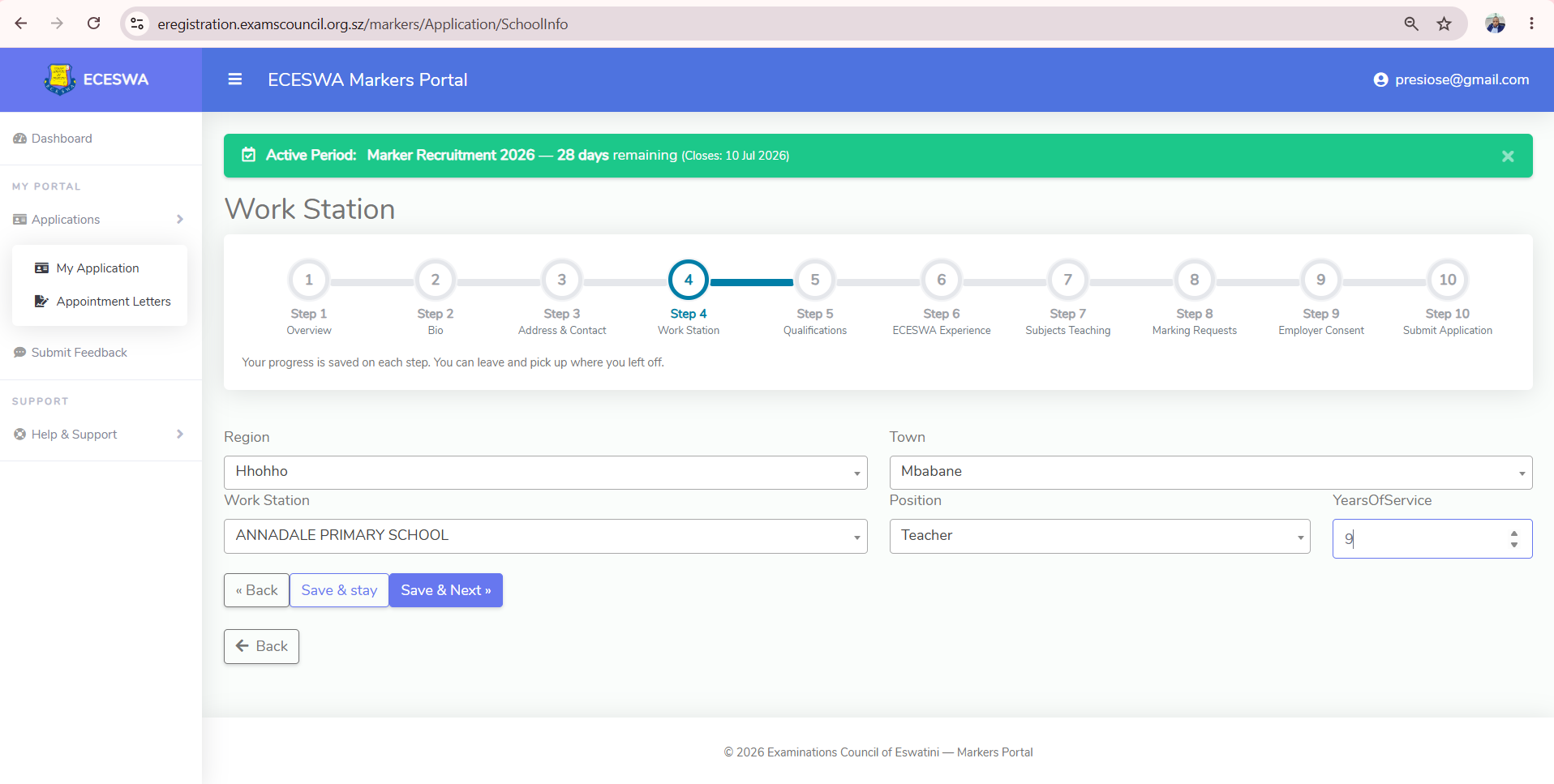View site information icon in address bar
Image resolution: width=1554 pixels, height=784 pixels.
point(138,24)
